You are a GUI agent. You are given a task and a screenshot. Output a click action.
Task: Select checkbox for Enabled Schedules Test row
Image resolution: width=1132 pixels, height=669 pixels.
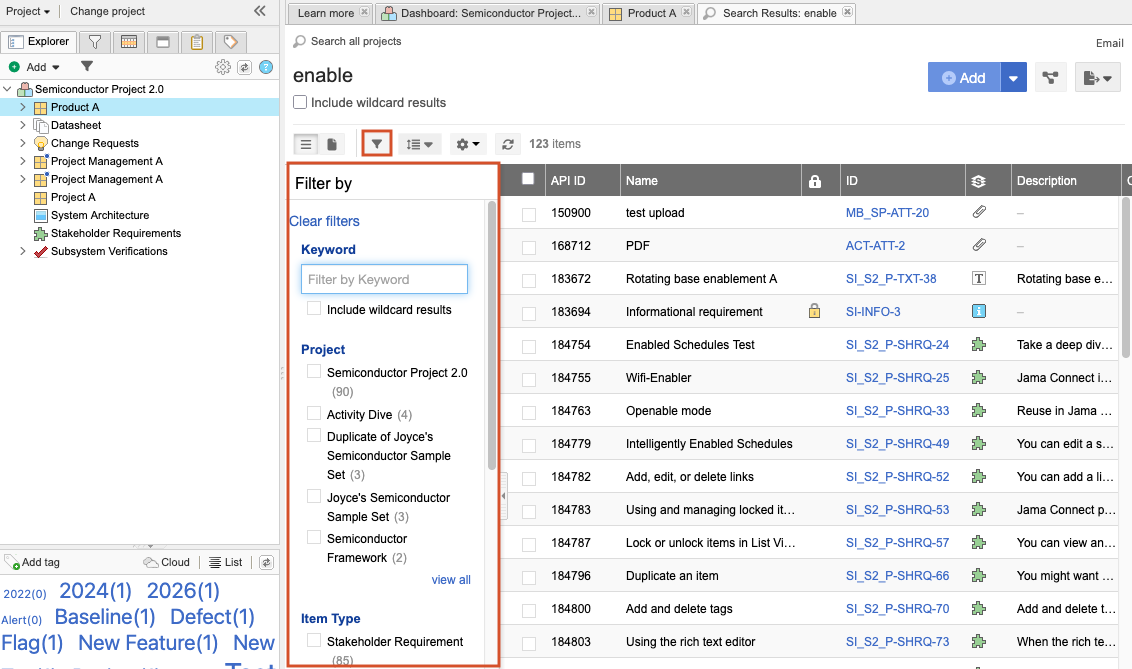[529, 346]
